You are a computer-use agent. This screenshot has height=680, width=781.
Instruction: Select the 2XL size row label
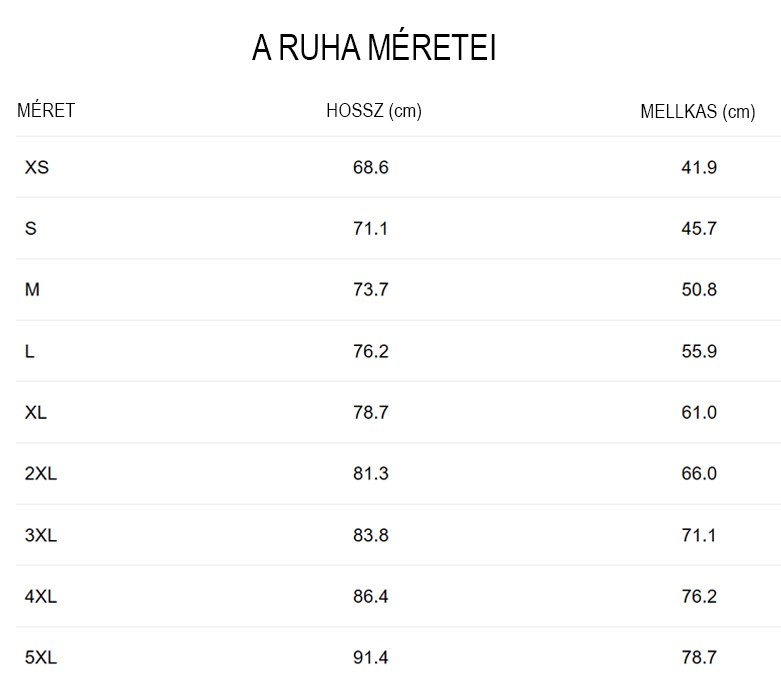pyautogui.click(x=41, y=474)
